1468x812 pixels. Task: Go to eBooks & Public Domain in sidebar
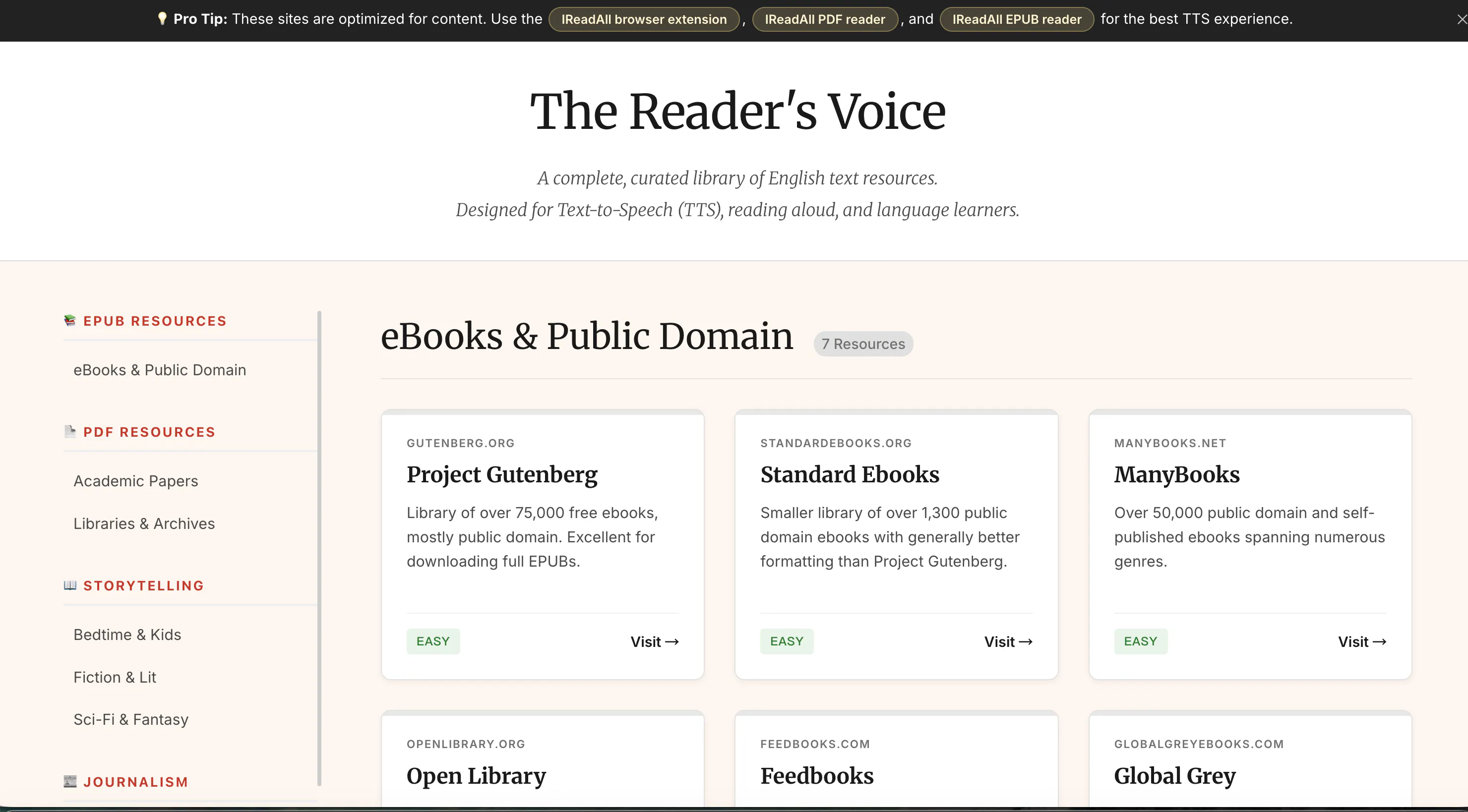pos(160,370)
